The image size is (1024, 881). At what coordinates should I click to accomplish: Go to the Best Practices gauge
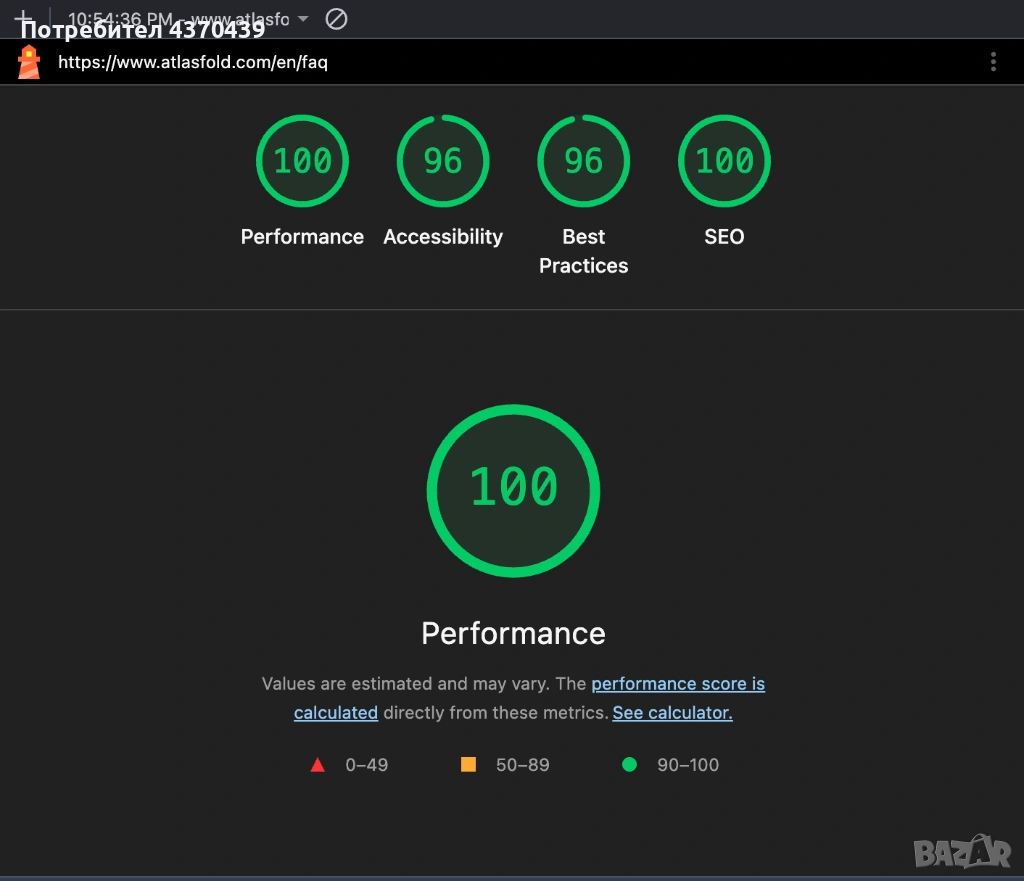click(x=583, y=161)
